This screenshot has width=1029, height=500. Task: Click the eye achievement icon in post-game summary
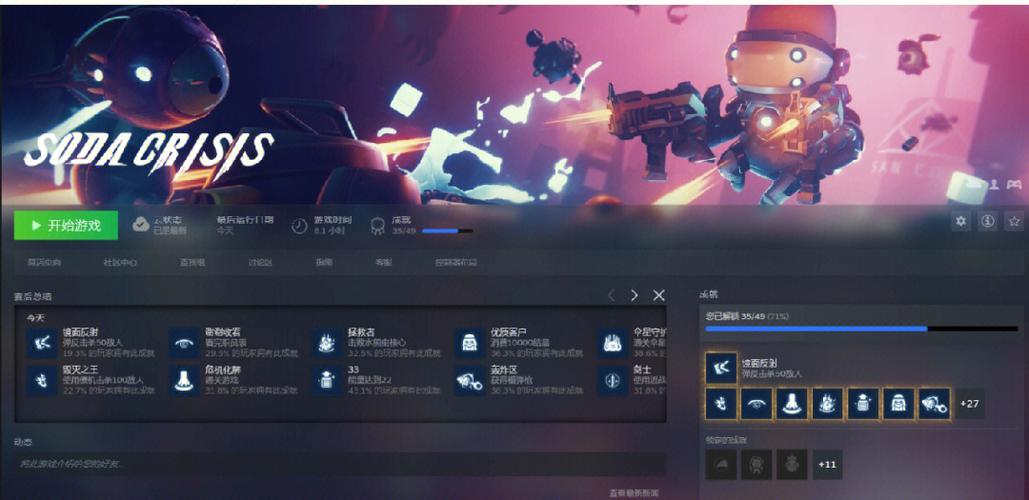point(184,343)
